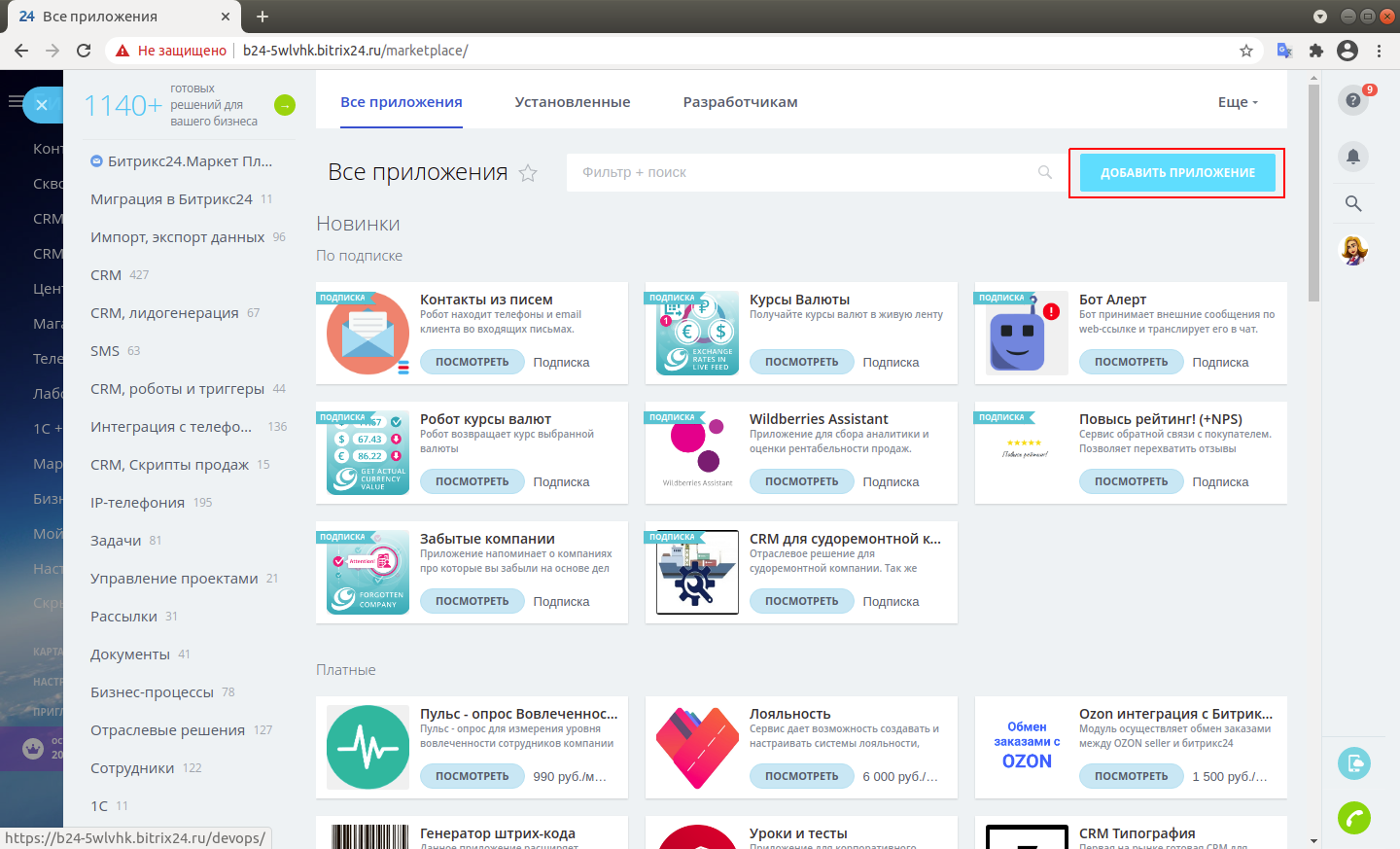Switch to Разработчикам tab
Screen dimensions: 1400x849
[741, 102]
